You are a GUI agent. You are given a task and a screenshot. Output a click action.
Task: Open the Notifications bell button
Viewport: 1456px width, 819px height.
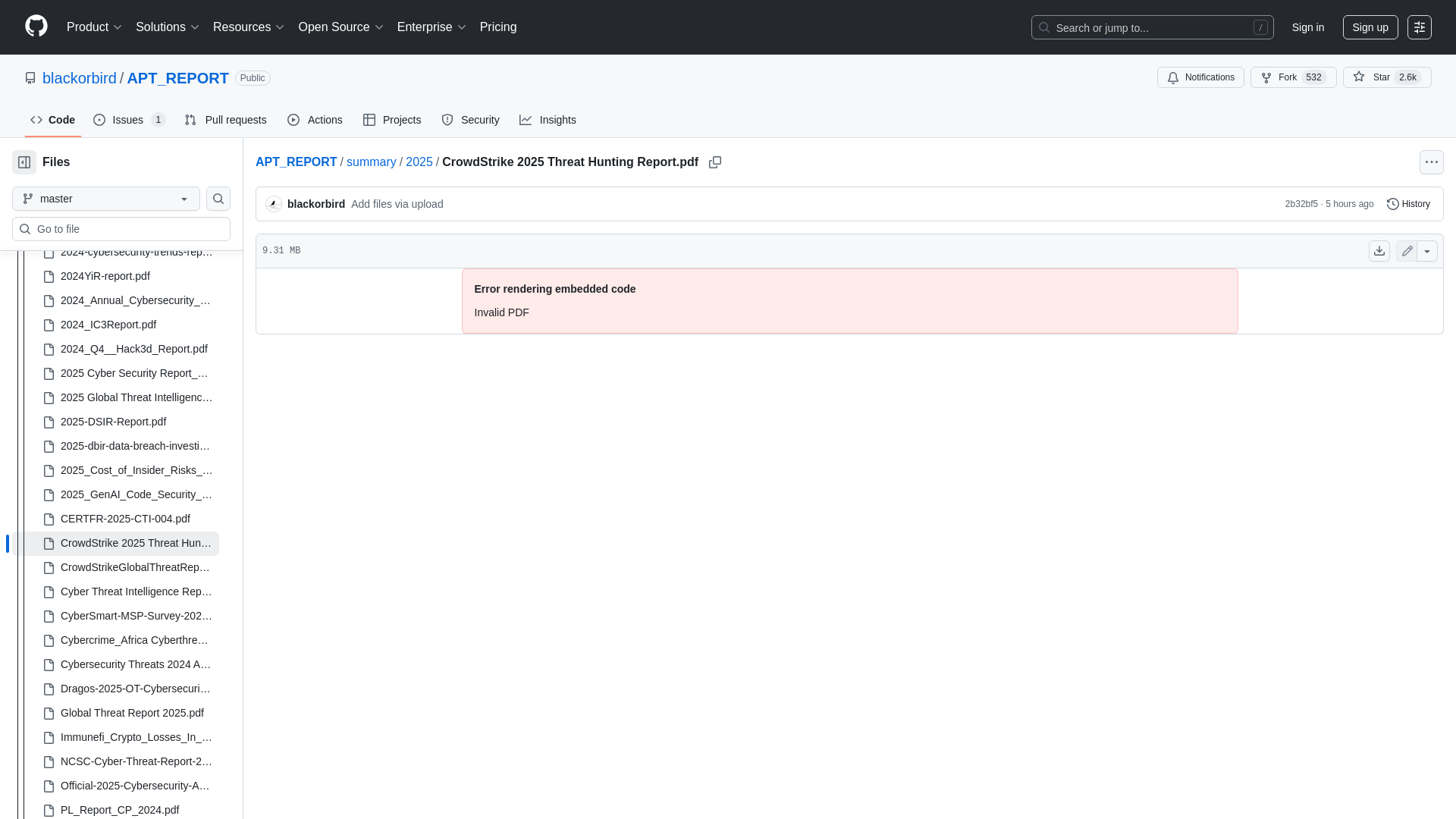(1200, 77)
